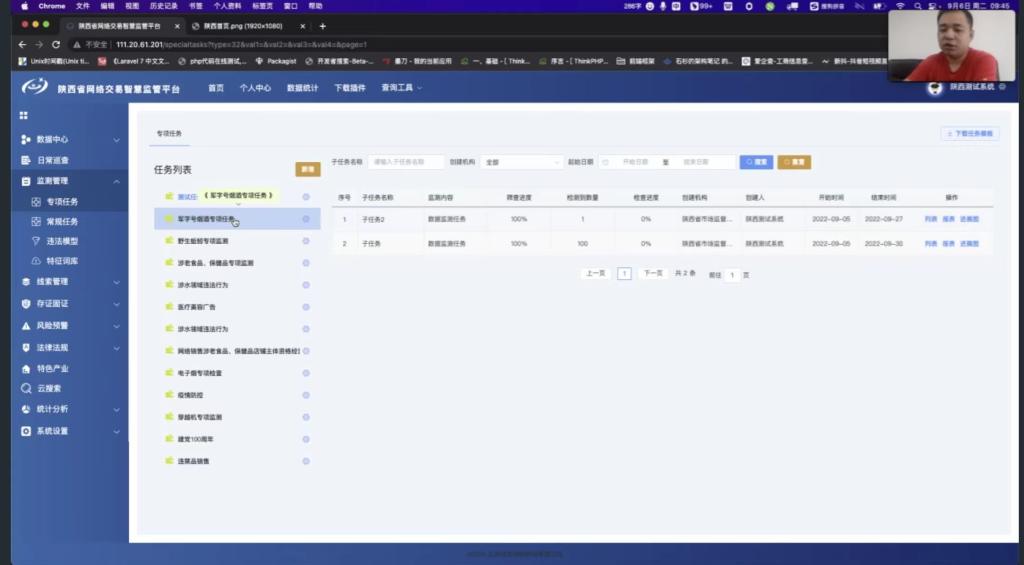Click the 日常巡查 sidebar icon
The image size is (1024, 565).
25,160
